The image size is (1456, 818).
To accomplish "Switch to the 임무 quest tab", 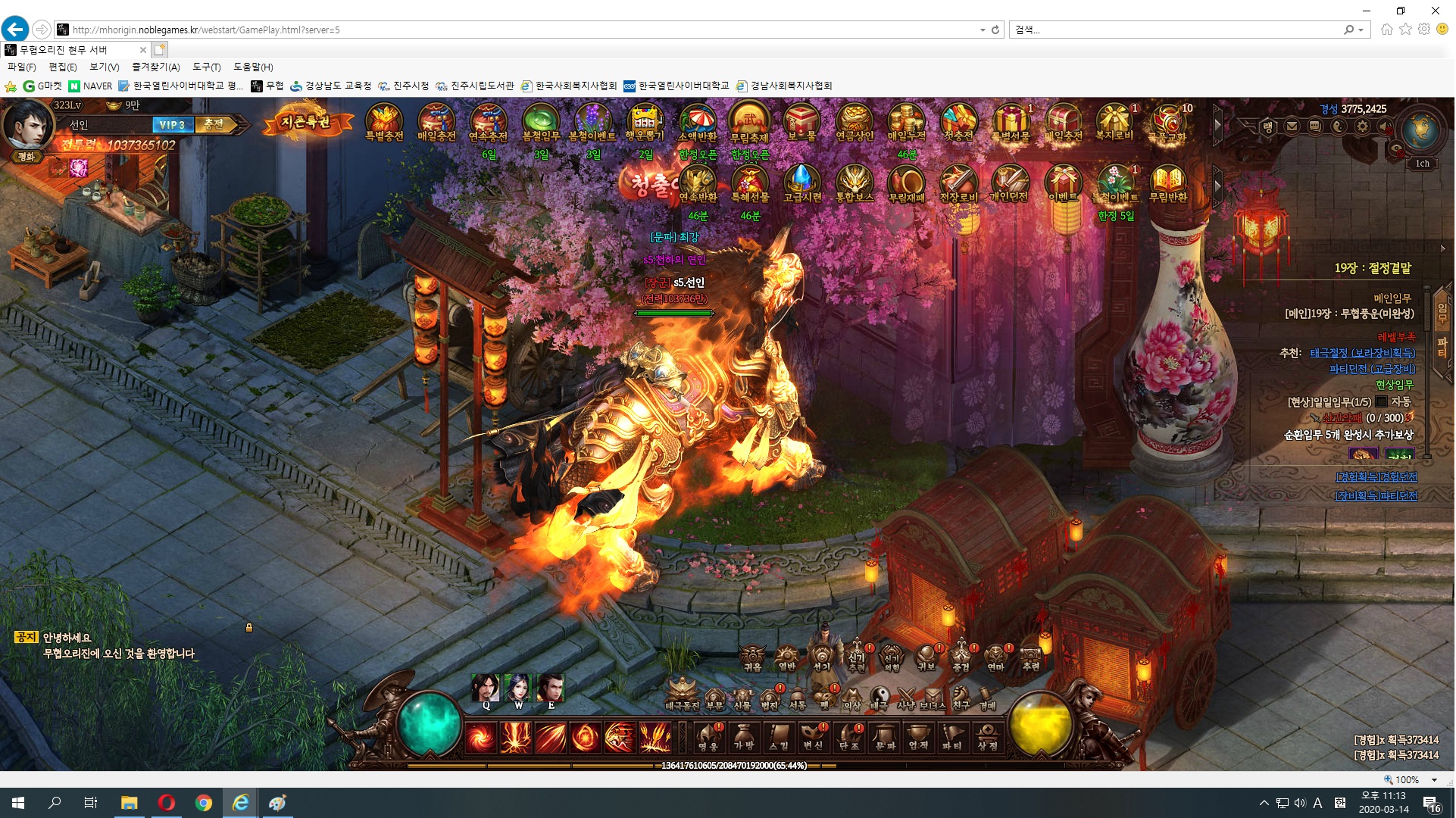I will click(1442, 313).
